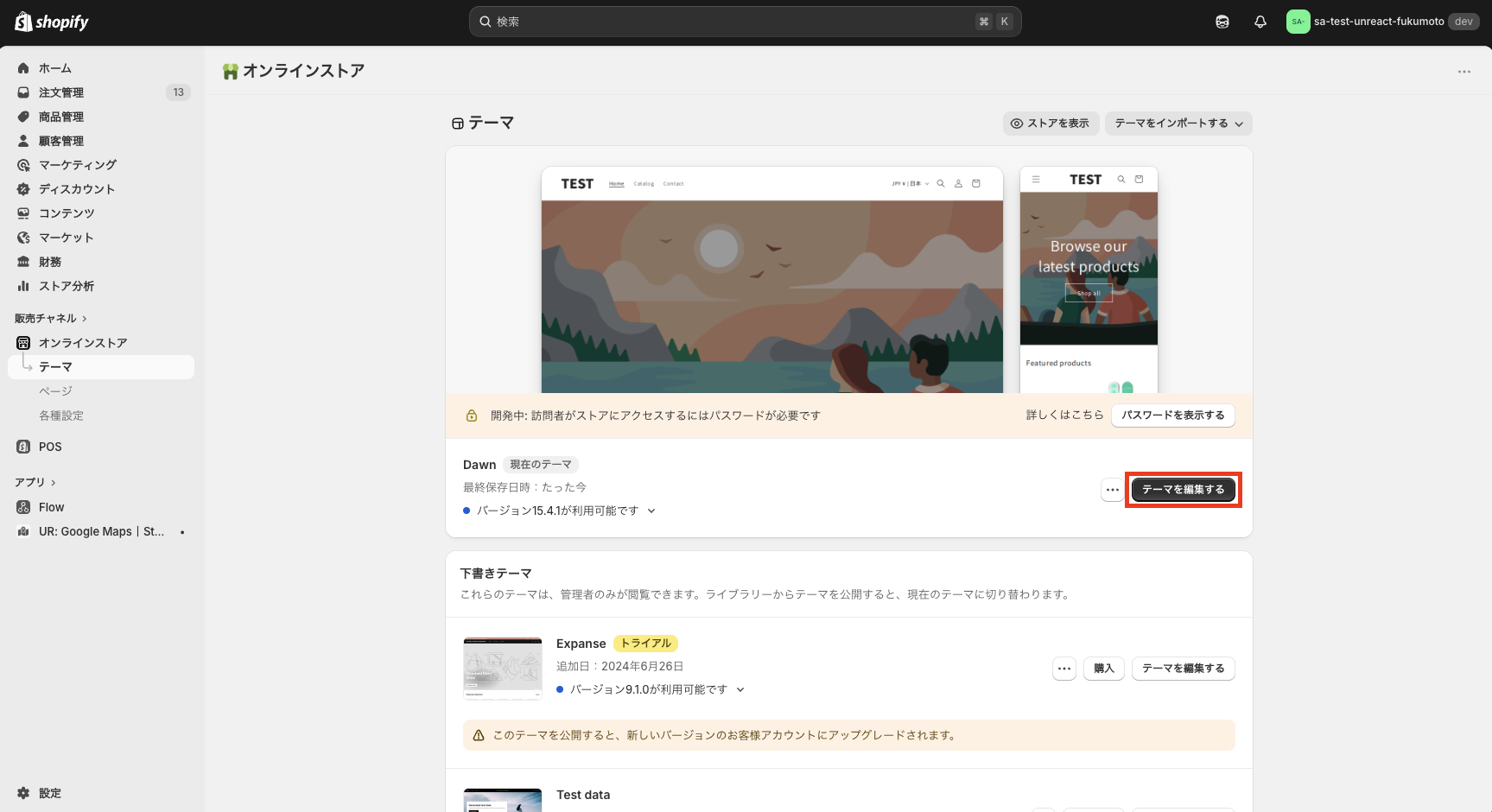Expand Expanse バージョン9.1.0 update chevron
Screen dimensions: 1492x812
740,690
